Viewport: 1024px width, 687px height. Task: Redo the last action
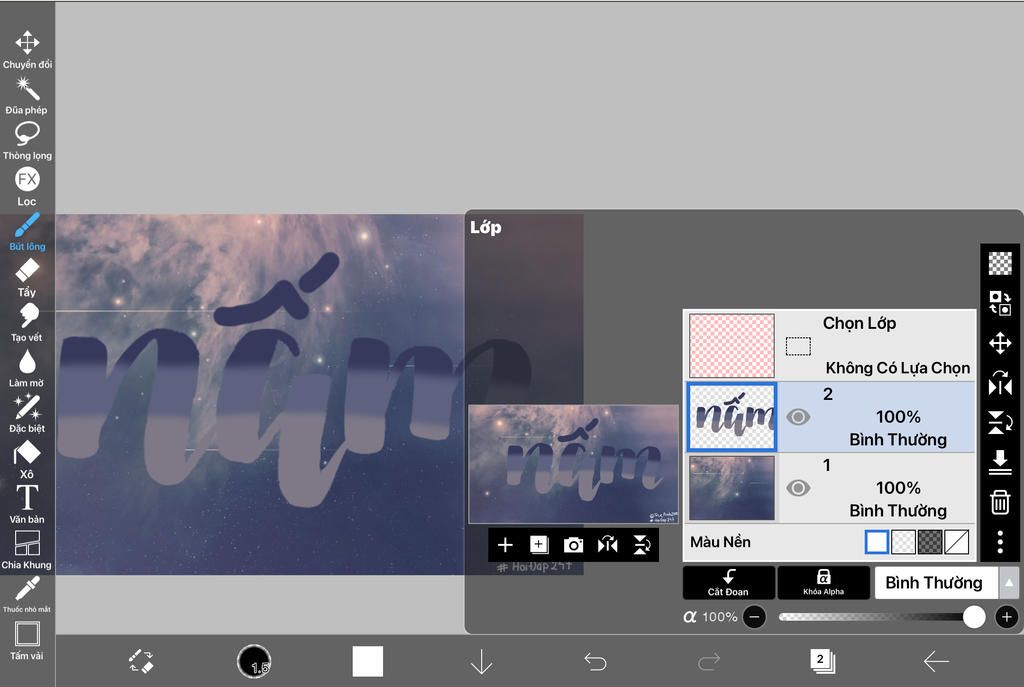(709, 662)
